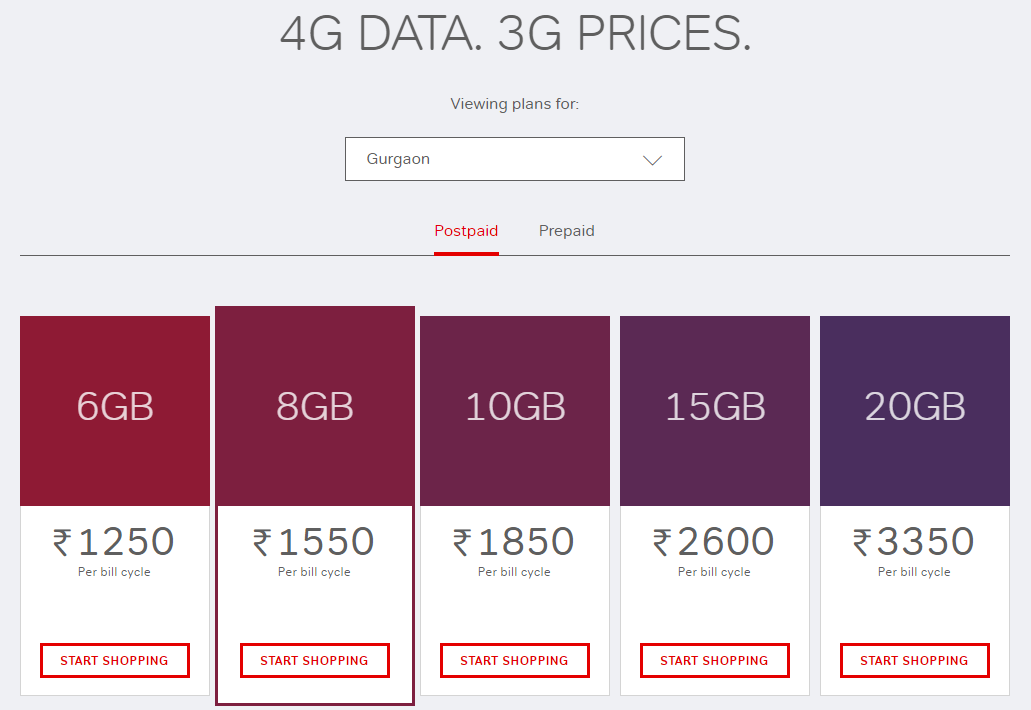Switch to the Postpaid tab
This screenshot has height=710, width=1031.
[466, 231]
